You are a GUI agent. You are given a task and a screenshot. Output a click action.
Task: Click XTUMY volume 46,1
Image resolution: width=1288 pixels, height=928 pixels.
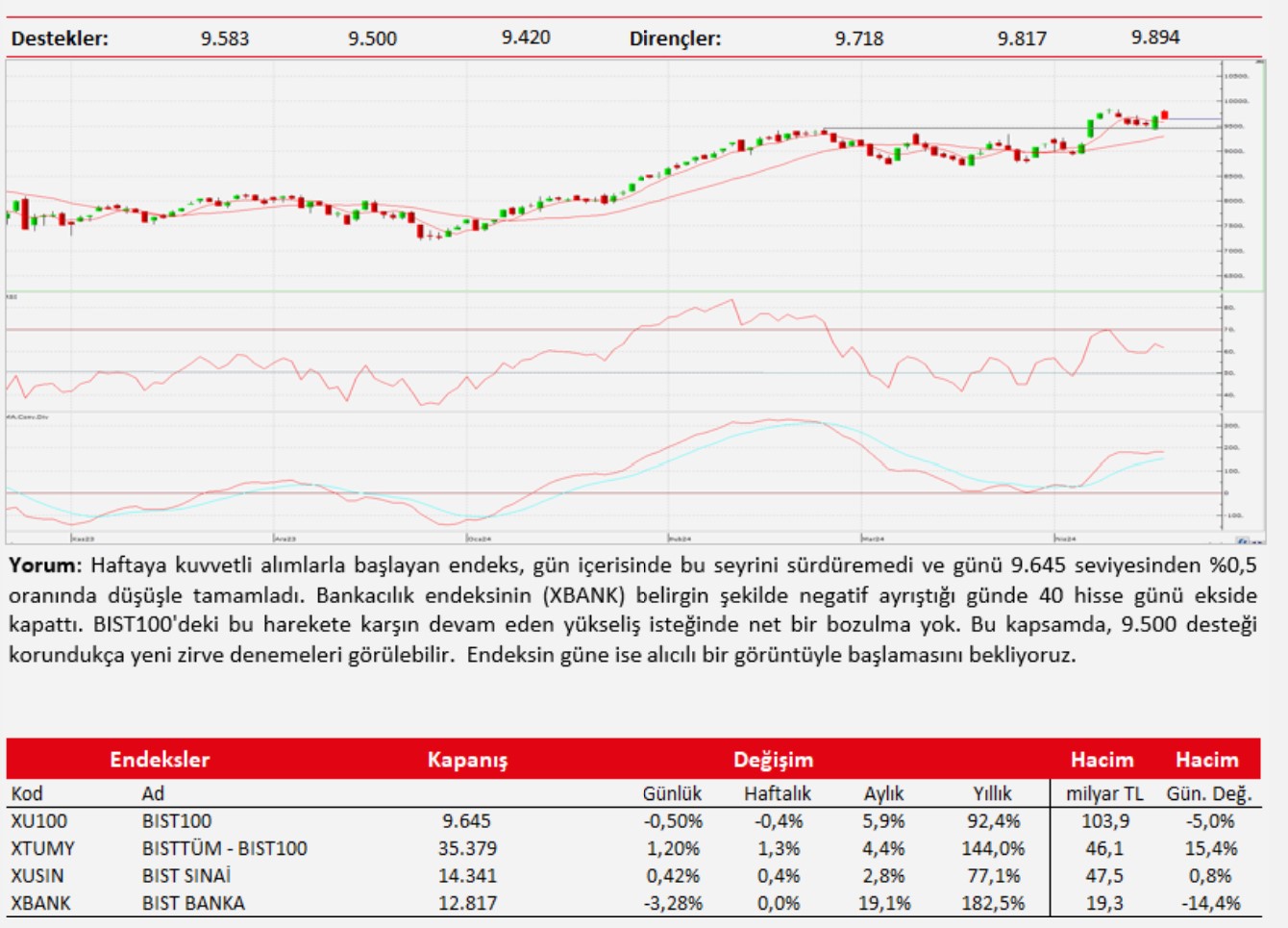(x=1104, y=848)
